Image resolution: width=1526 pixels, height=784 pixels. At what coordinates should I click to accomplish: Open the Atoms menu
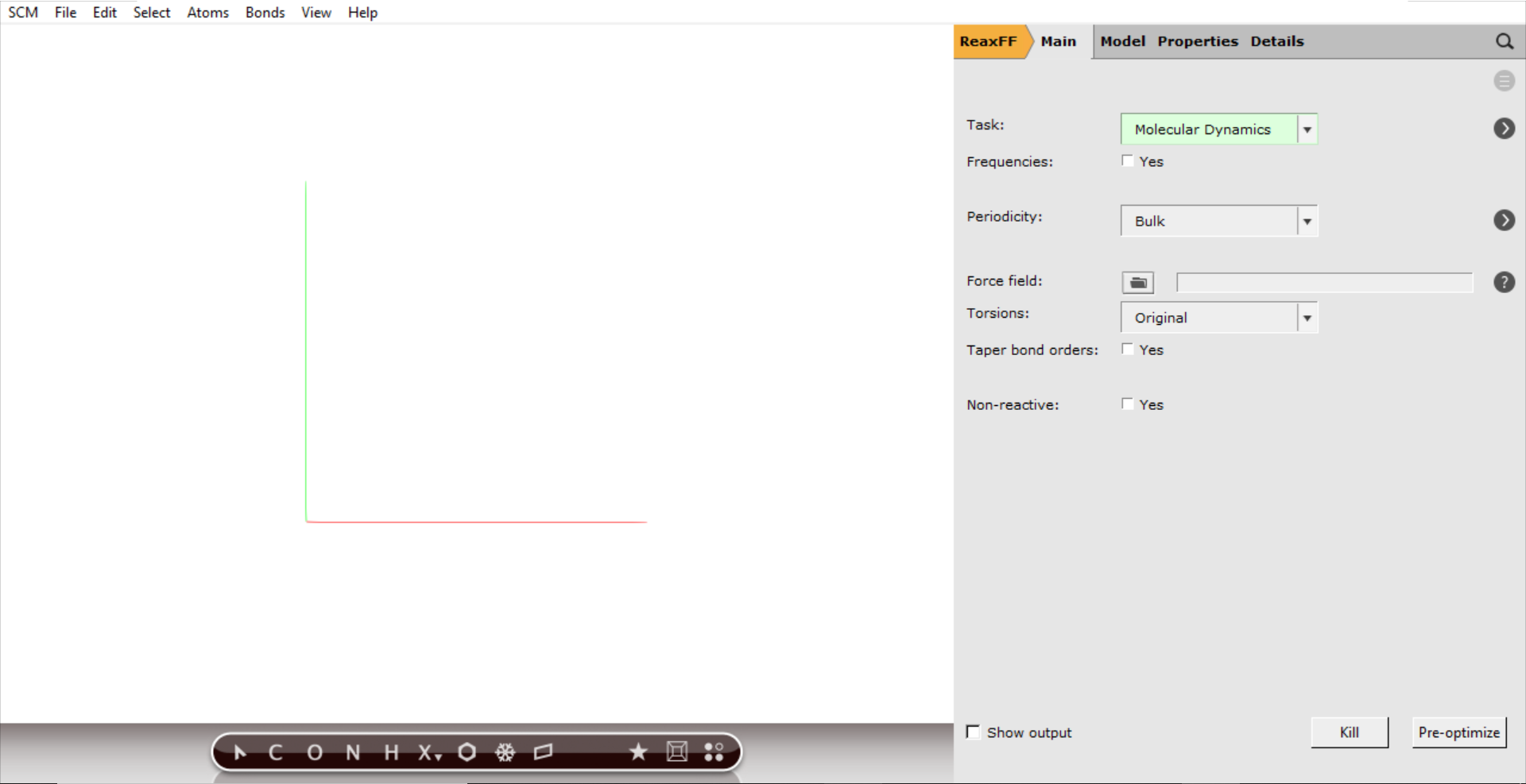pyautogui.click(x=207, y=13)
